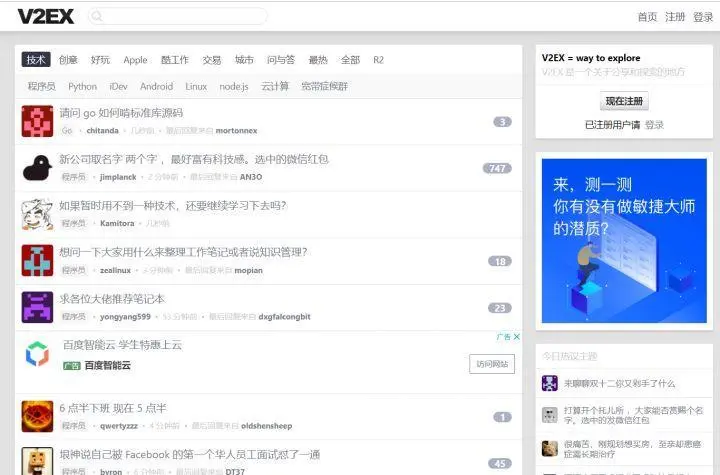Switch to the 好玩 tab
720x475 pixels.
pos(100,60)
